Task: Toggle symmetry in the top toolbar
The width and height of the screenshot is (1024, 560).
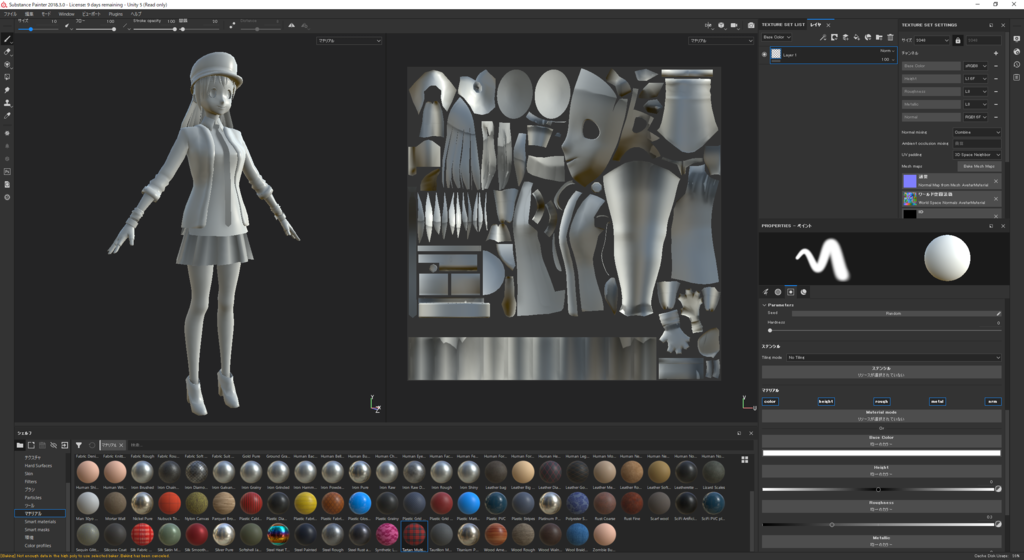Action: pyautogui.click(x=291, y=25)
